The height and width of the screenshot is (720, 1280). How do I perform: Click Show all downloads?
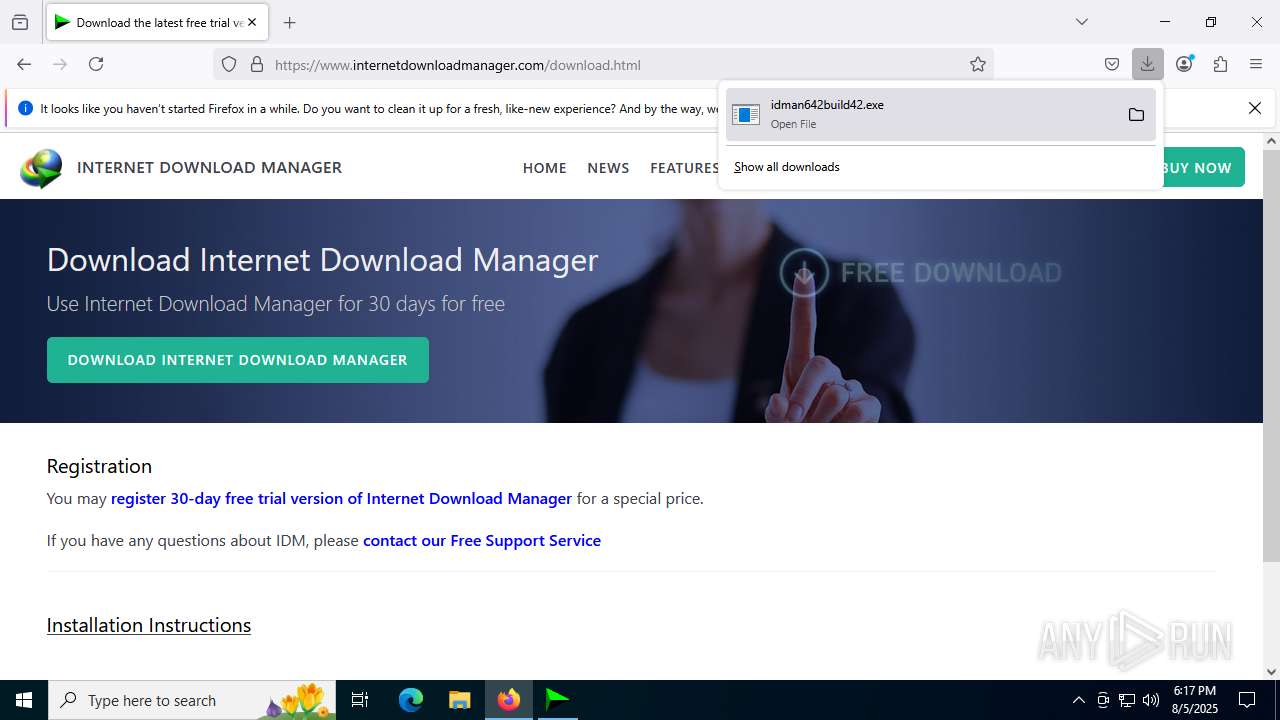(x=787, y=167)
